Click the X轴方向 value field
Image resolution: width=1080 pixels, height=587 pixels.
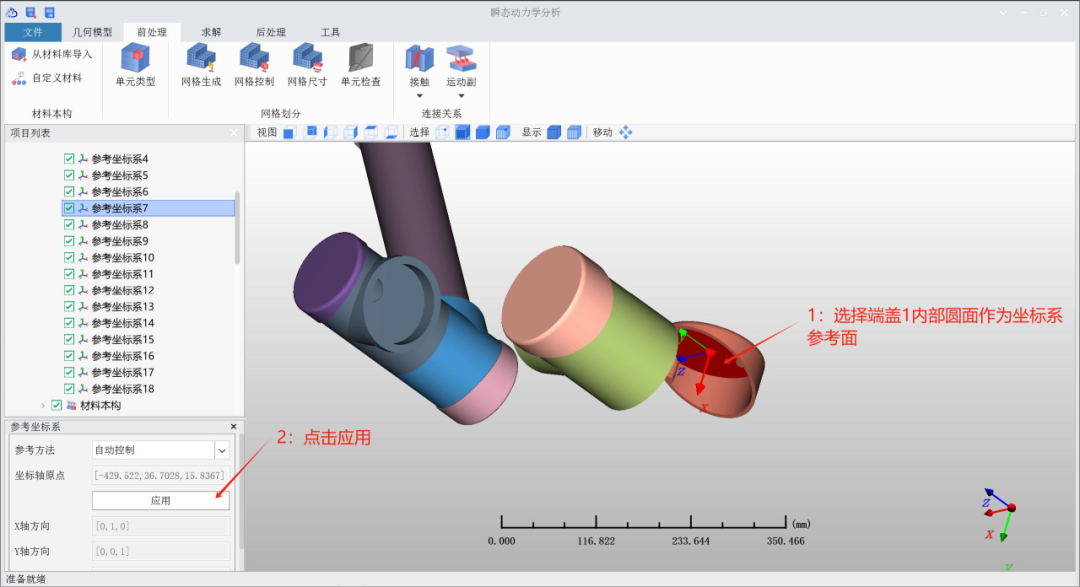(x=160, y=526)
